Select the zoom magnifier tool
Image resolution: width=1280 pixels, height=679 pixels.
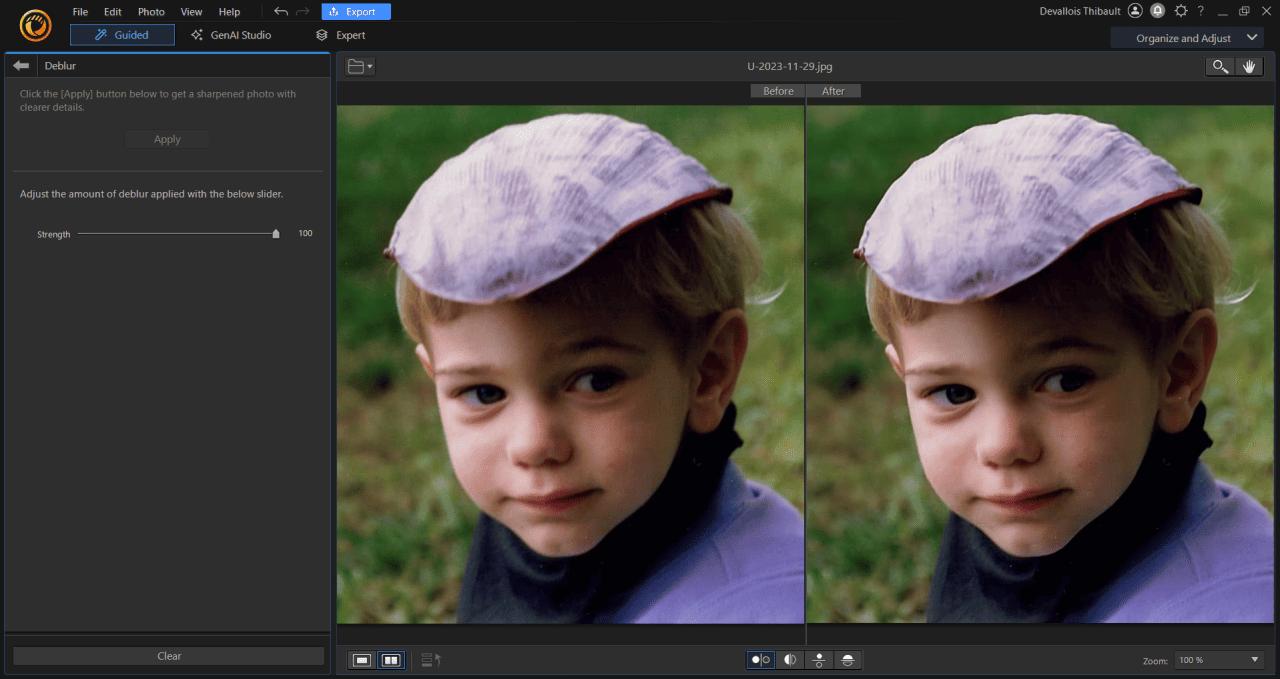coord(1219,66)
